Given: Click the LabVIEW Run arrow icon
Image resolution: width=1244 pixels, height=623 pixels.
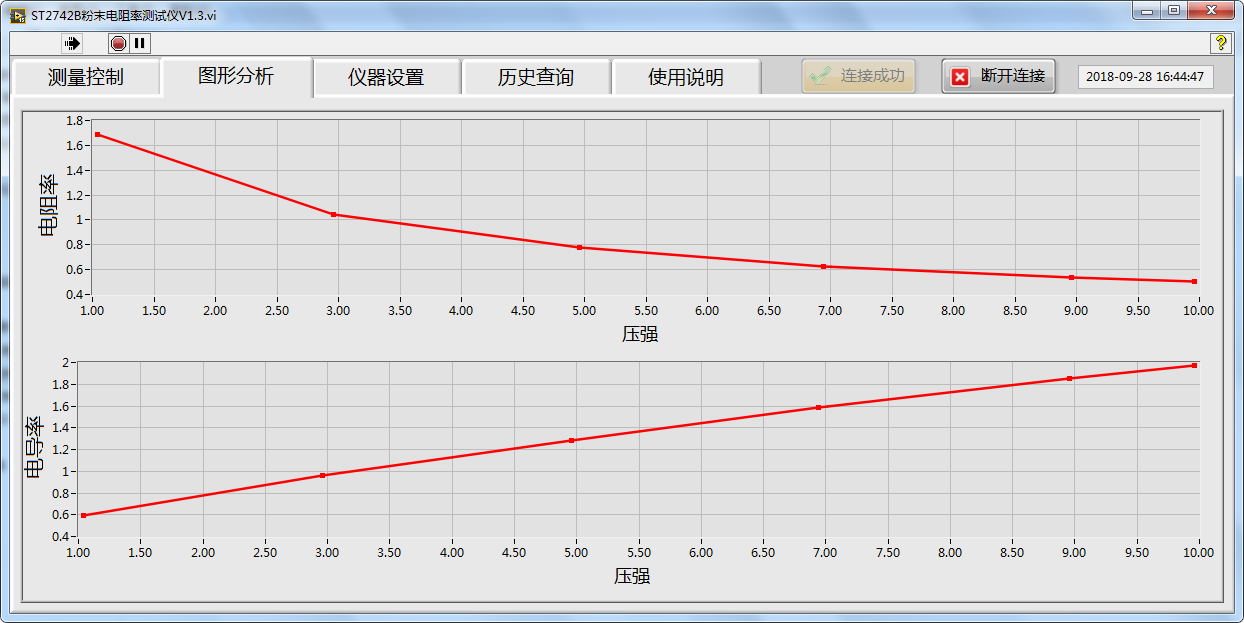Looking at the screenshot, I should 72,43.
